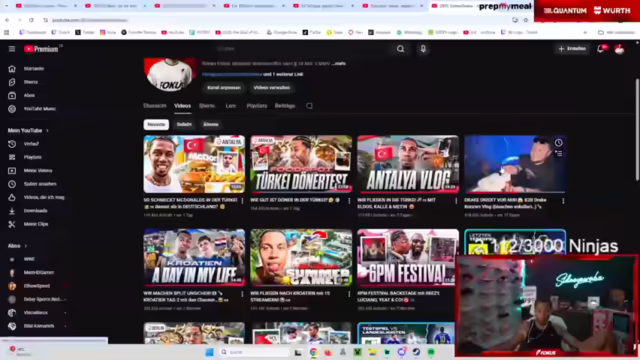Open Shorts from the sidebar
The height and width of the screenshot is (360, 640).
31,82
